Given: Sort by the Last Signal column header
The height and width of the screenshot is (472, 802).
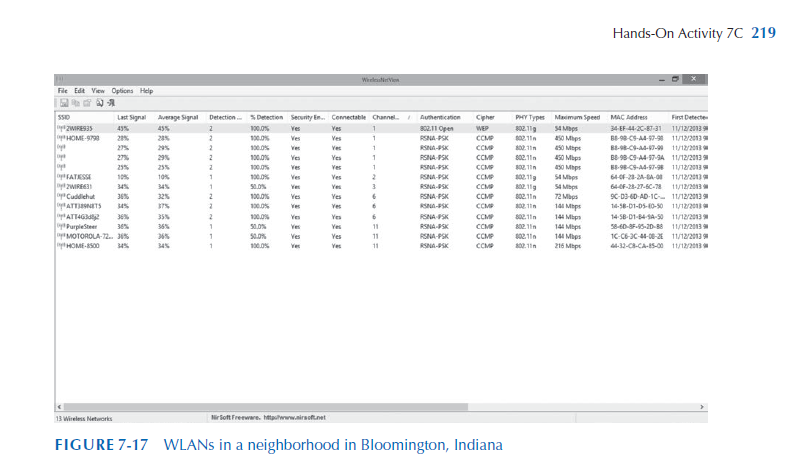Looking at the screenshot, I should coord(135,117).
